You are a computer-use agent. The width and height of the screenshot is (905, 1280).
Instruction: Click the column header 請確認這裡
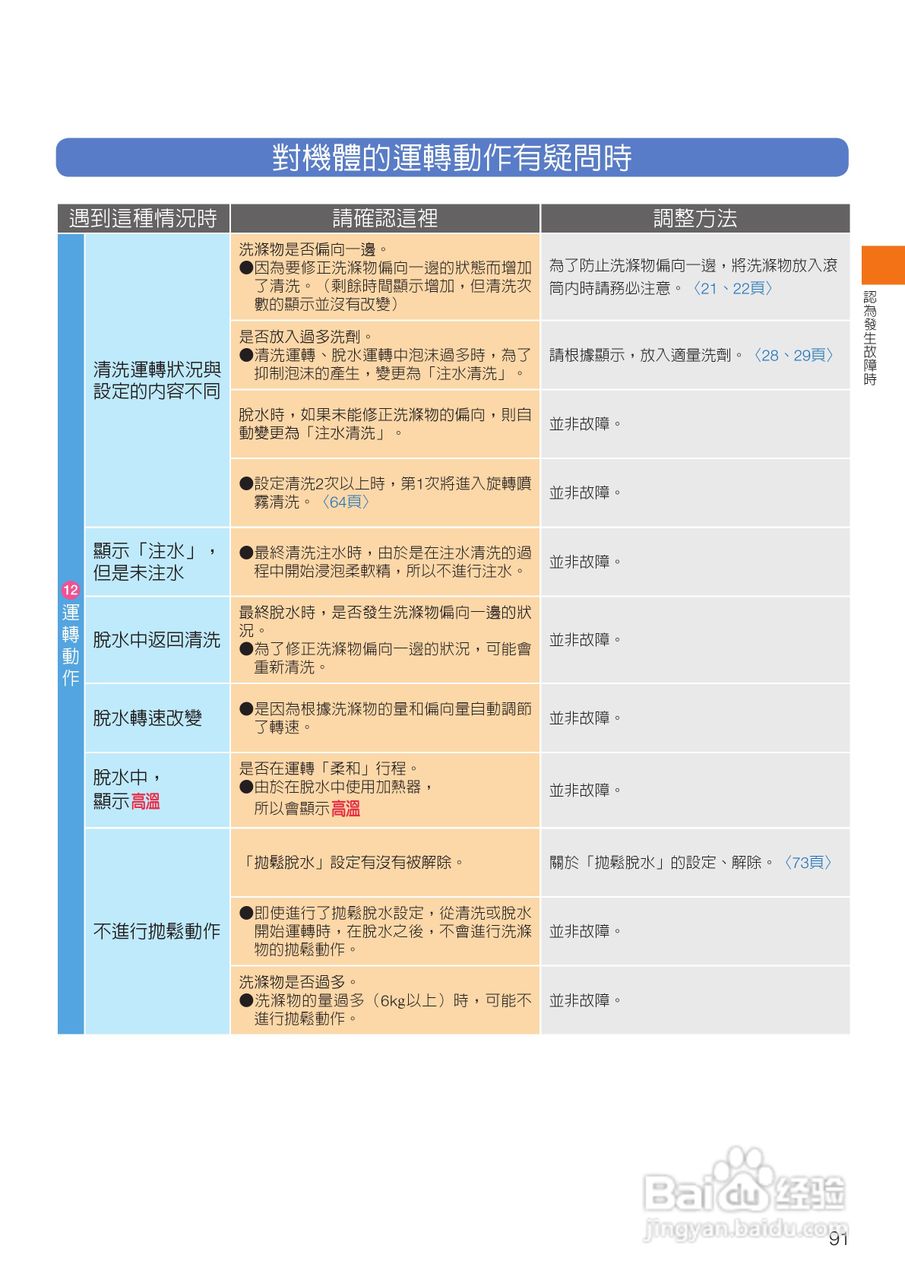[x=385, y=218]
